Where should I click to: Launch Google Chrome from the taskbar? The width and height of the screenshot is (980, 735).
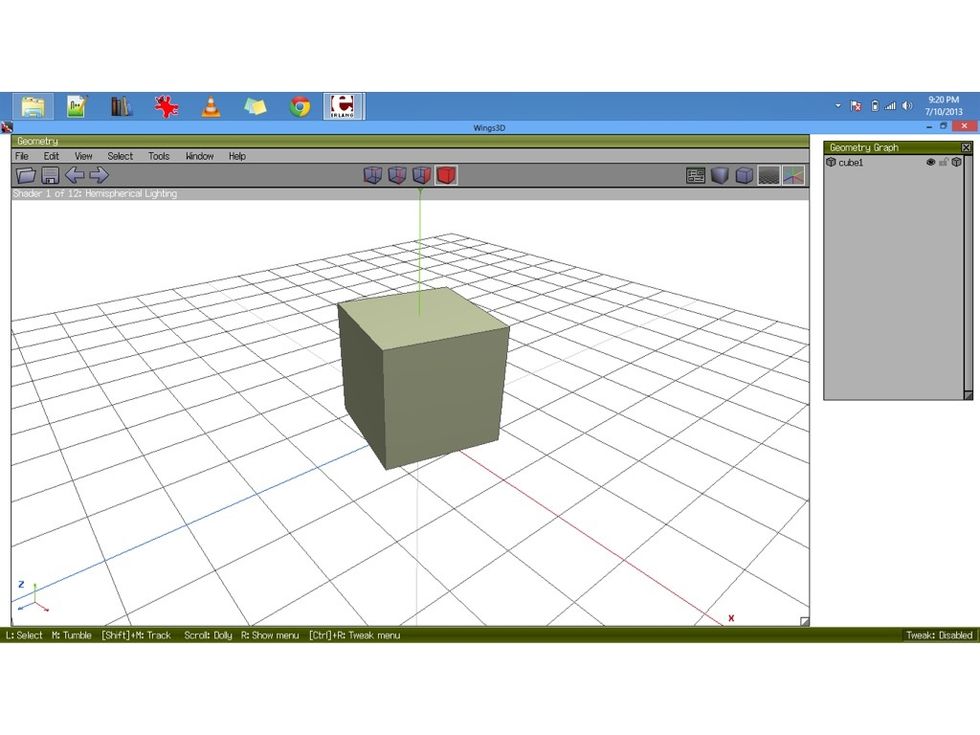click(x=299, y=104)
